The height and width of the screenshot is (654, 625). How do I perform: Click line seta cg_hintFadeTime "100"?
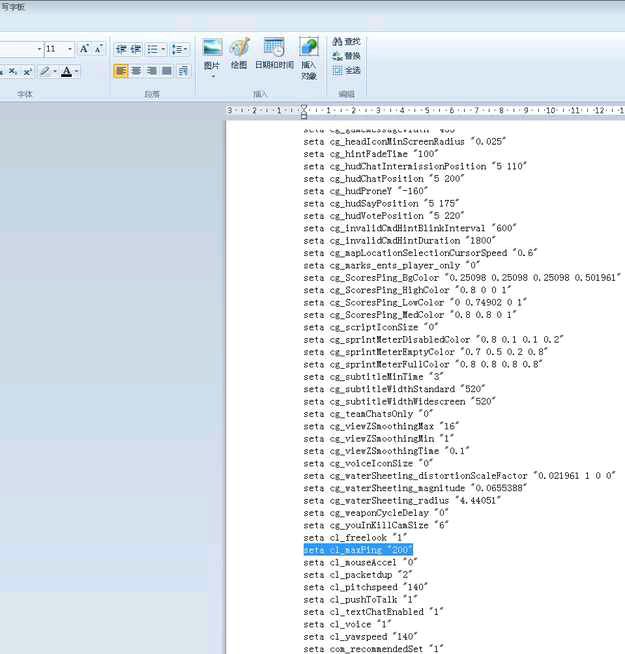click(371, 154)
